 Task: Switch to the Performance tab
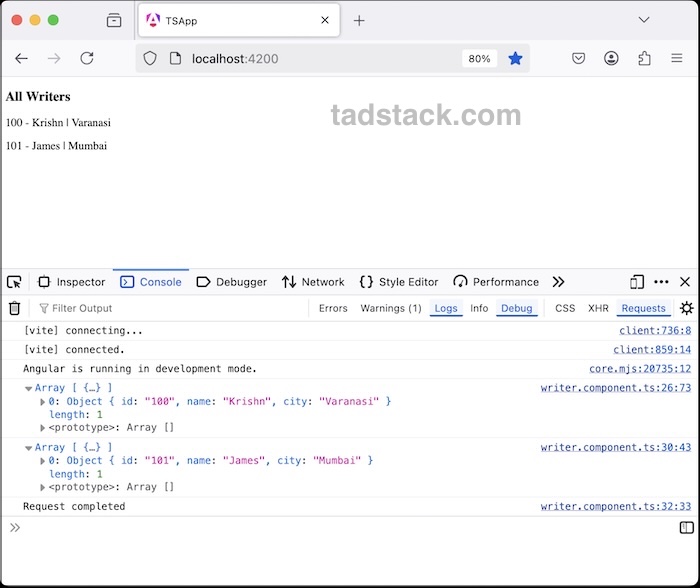point(496,282)
